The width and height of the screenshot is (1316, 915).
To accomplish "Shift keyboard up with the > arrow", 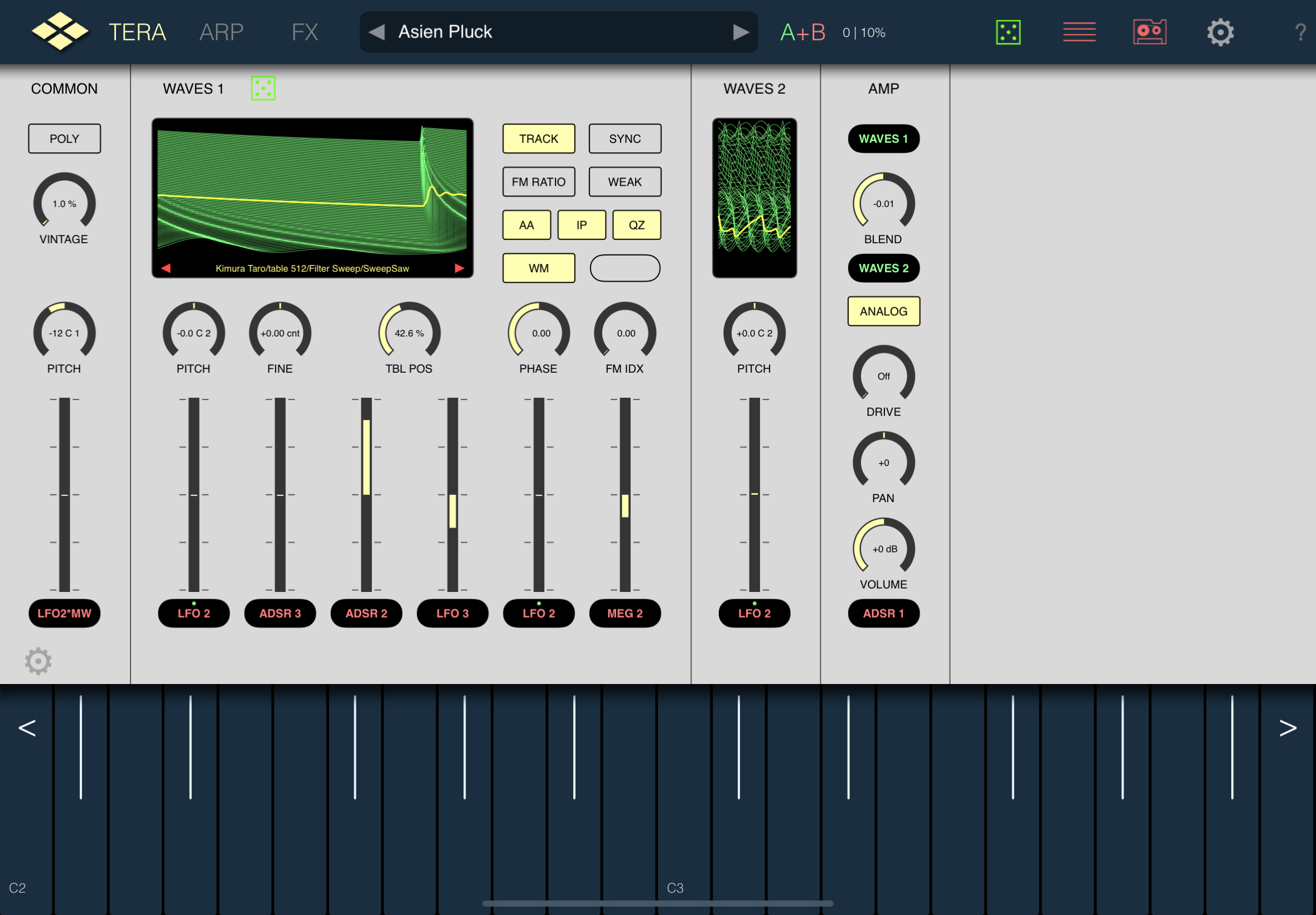I will [1288, 728].
